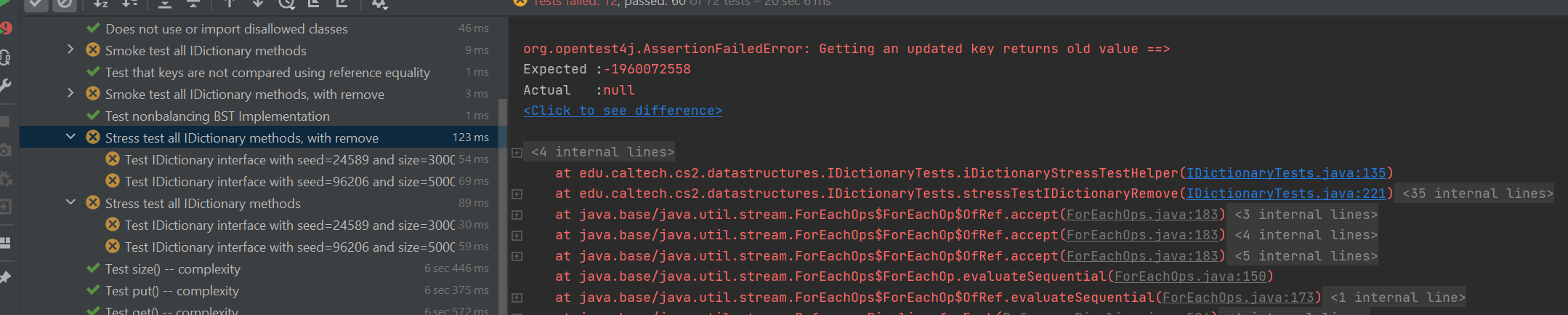Select 'Test nonbalancing BST Implementation' test result
The image size is (1568, 315).
217,116
